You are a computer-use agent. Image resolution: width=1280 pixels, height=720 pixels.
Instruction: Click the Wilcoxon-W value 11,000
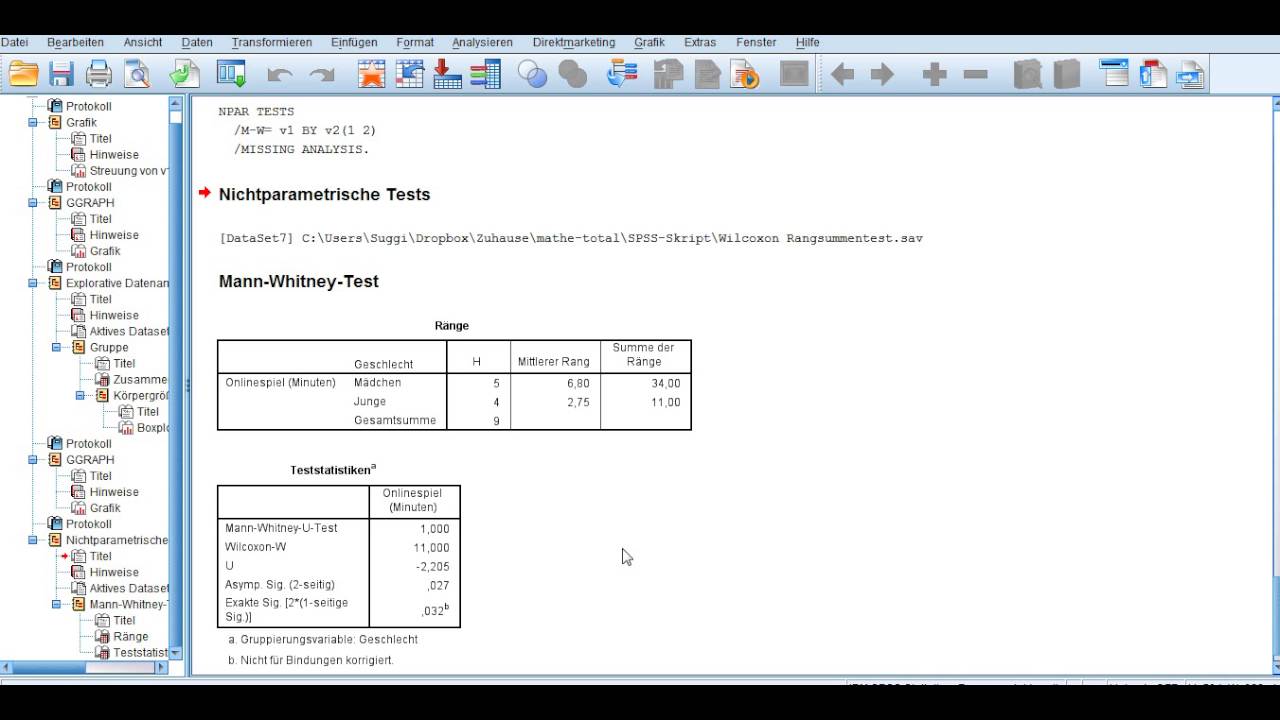click(x=432, y=548)
